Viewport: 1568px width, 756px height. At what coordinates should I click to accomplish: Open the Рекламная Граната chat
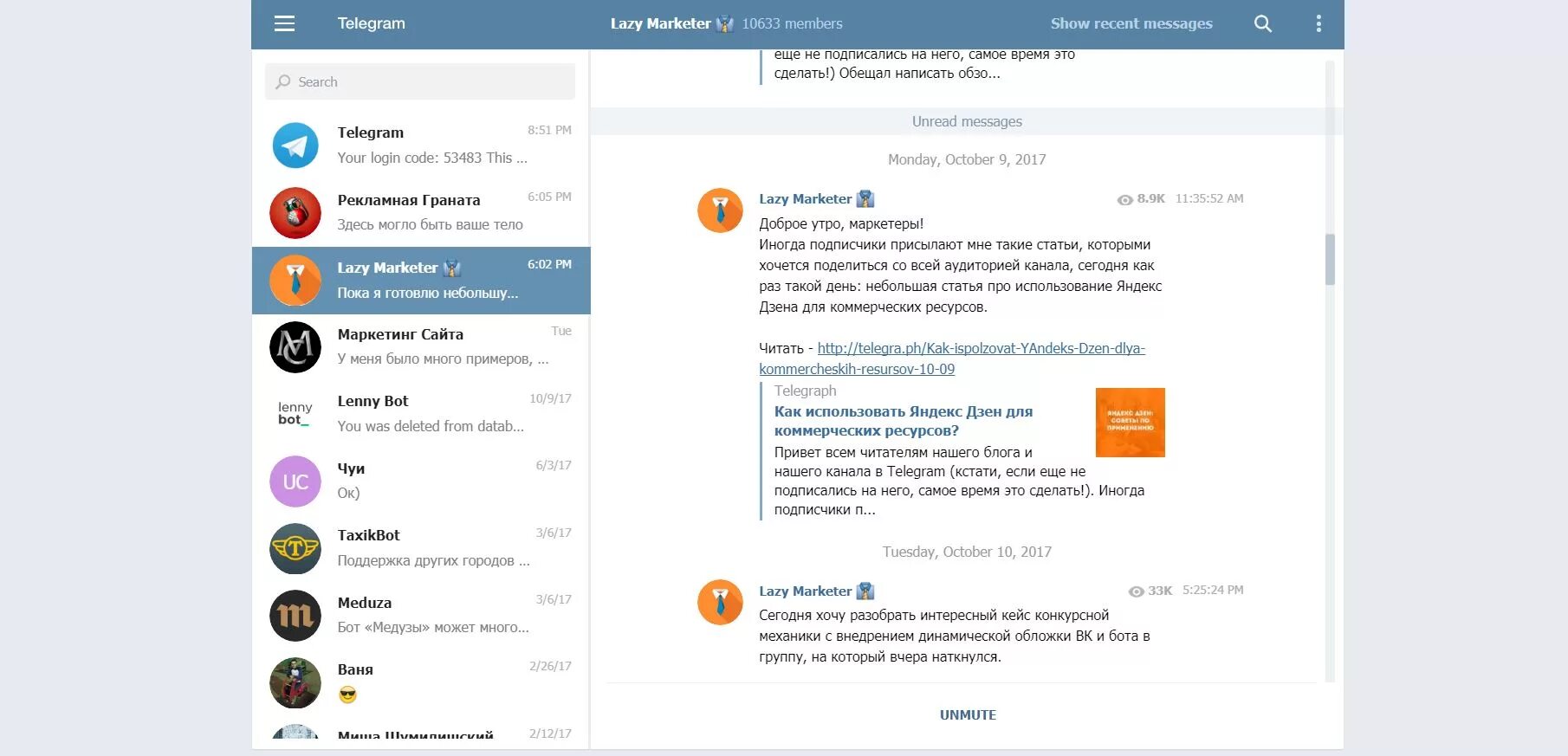tap(421, 212)
